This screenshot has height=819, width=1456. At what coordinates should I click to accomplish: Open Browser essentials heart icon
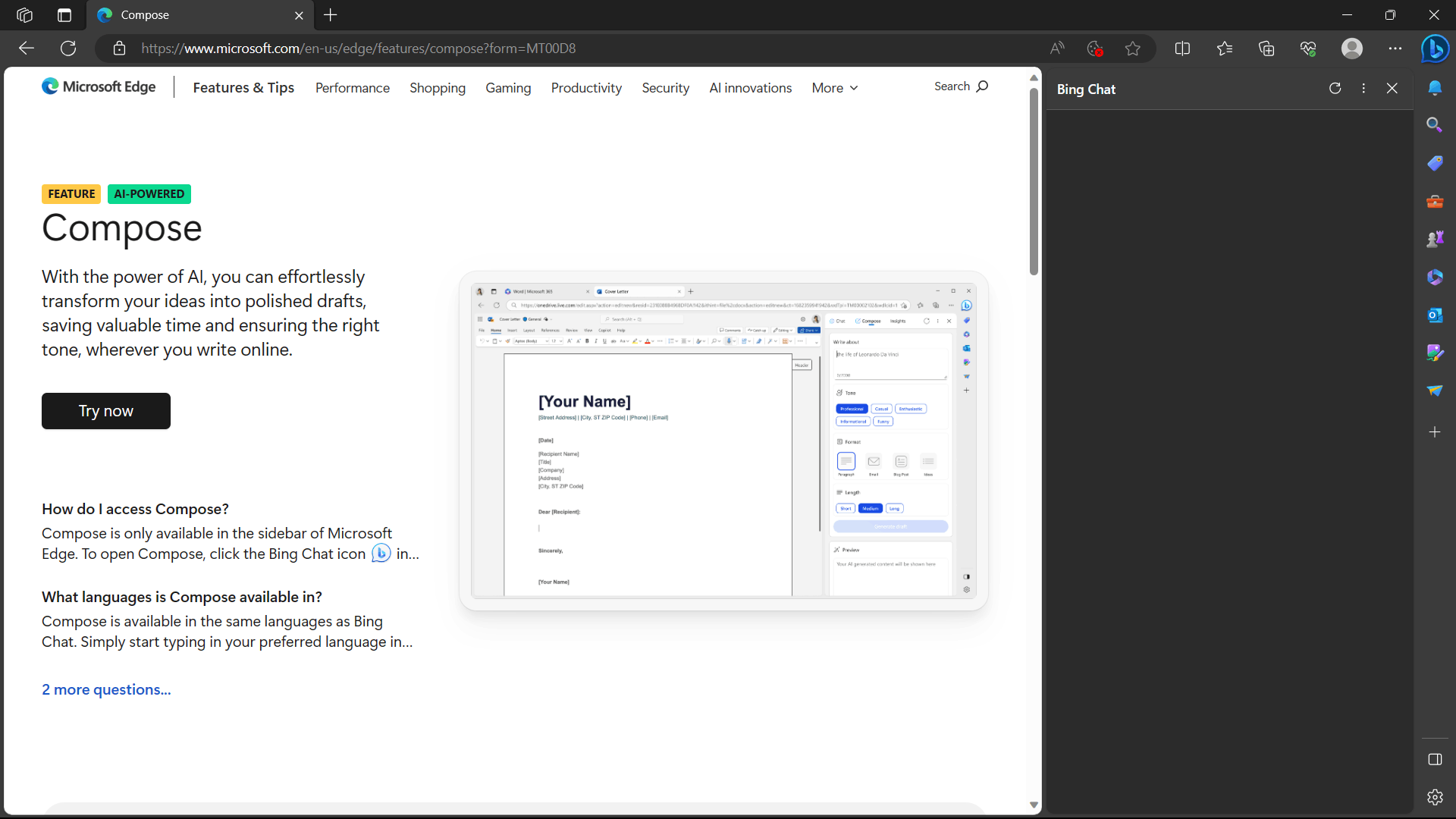coord(1308,49)
